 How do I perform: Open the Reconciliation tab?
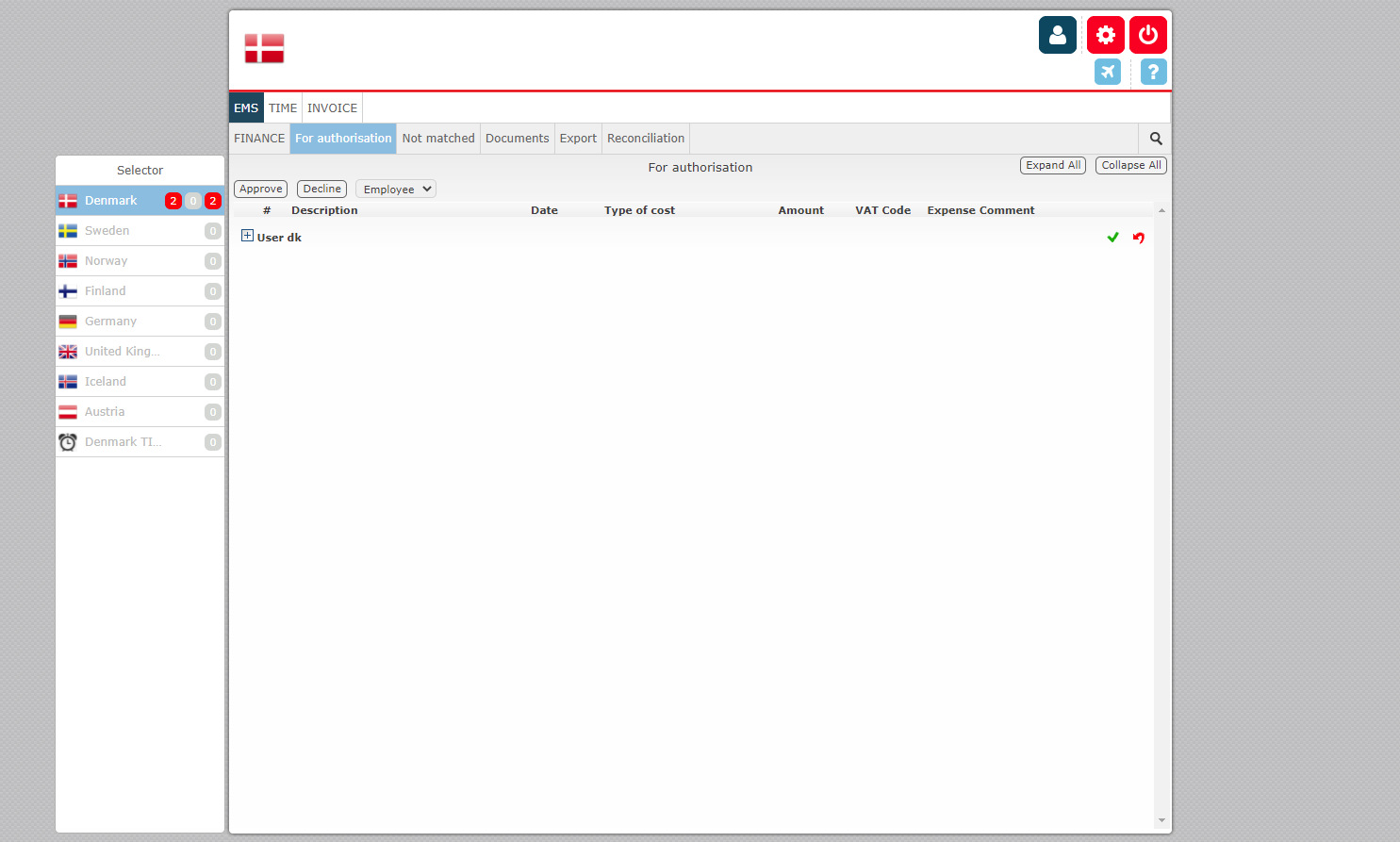tap(646, 139)
